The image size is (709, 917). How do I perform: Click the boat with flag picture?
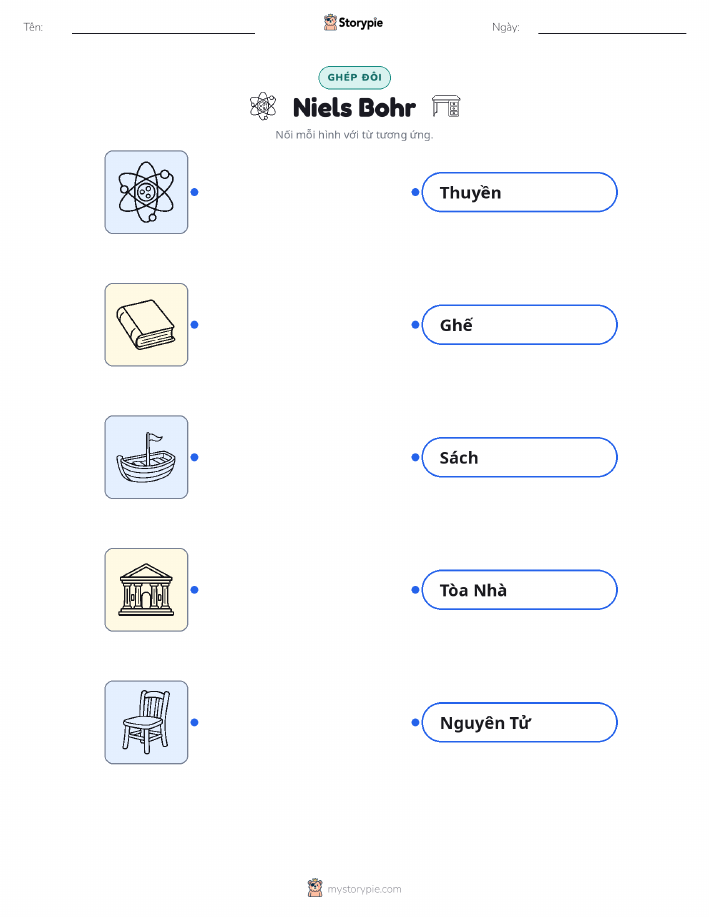146,457
